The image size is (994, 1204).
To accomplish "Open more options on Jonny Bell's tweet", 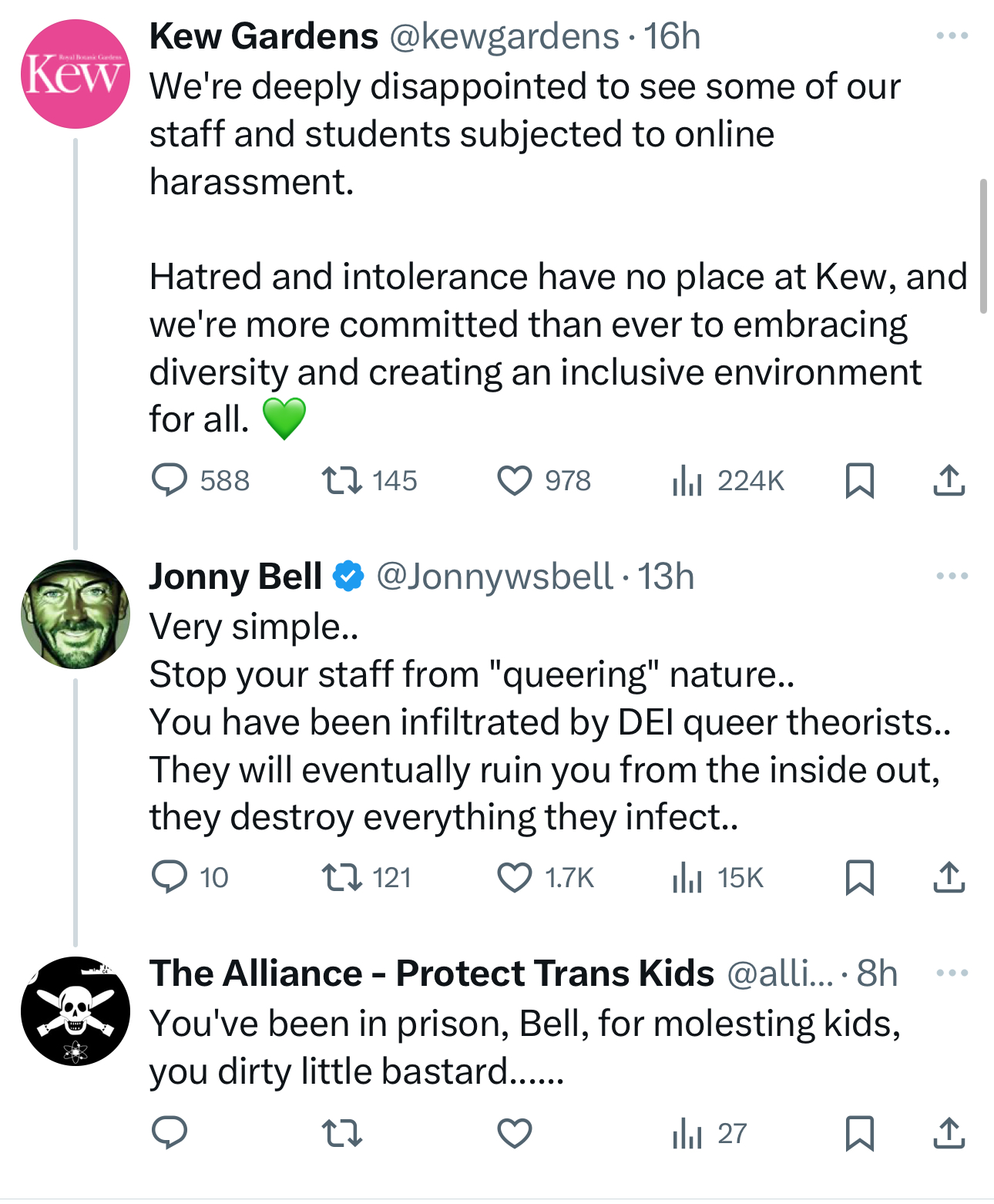I will (x=952, y=576).
